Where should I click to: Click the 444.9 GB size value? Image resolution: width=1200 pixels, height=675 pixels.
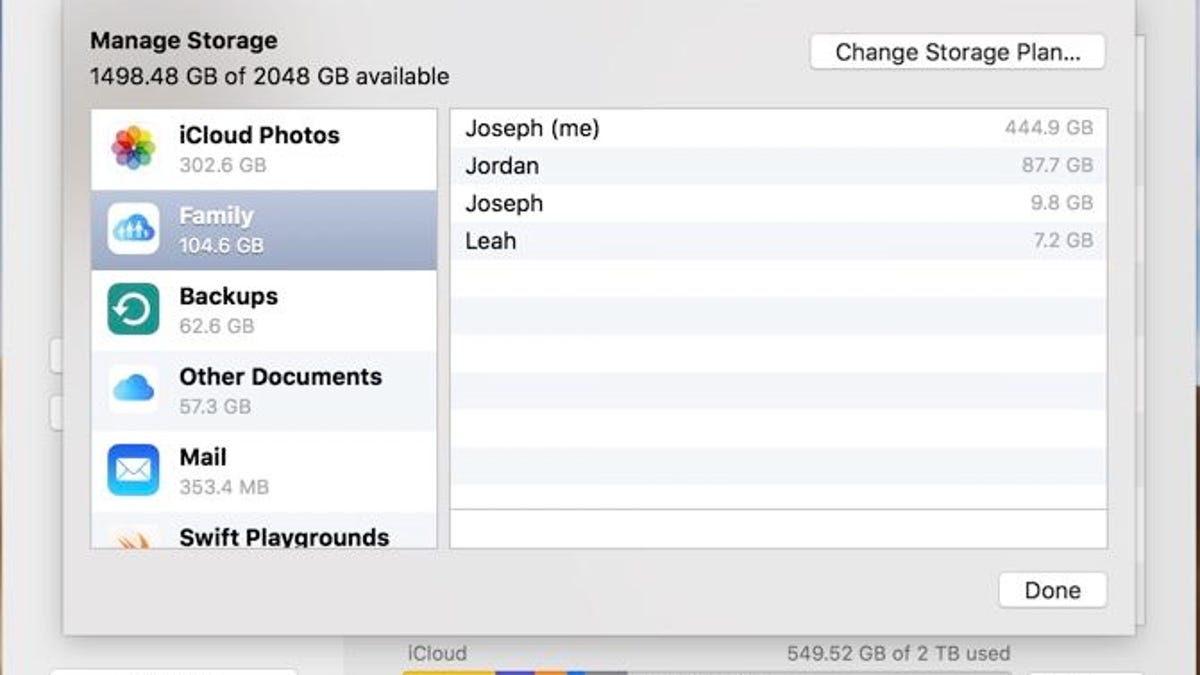coord(1048,128)
